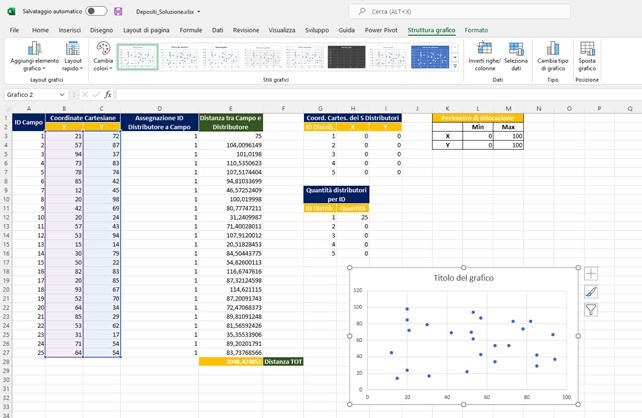Click the chart title Titolo del grafico
Screen dimensions: 642x418
(463, 278)
